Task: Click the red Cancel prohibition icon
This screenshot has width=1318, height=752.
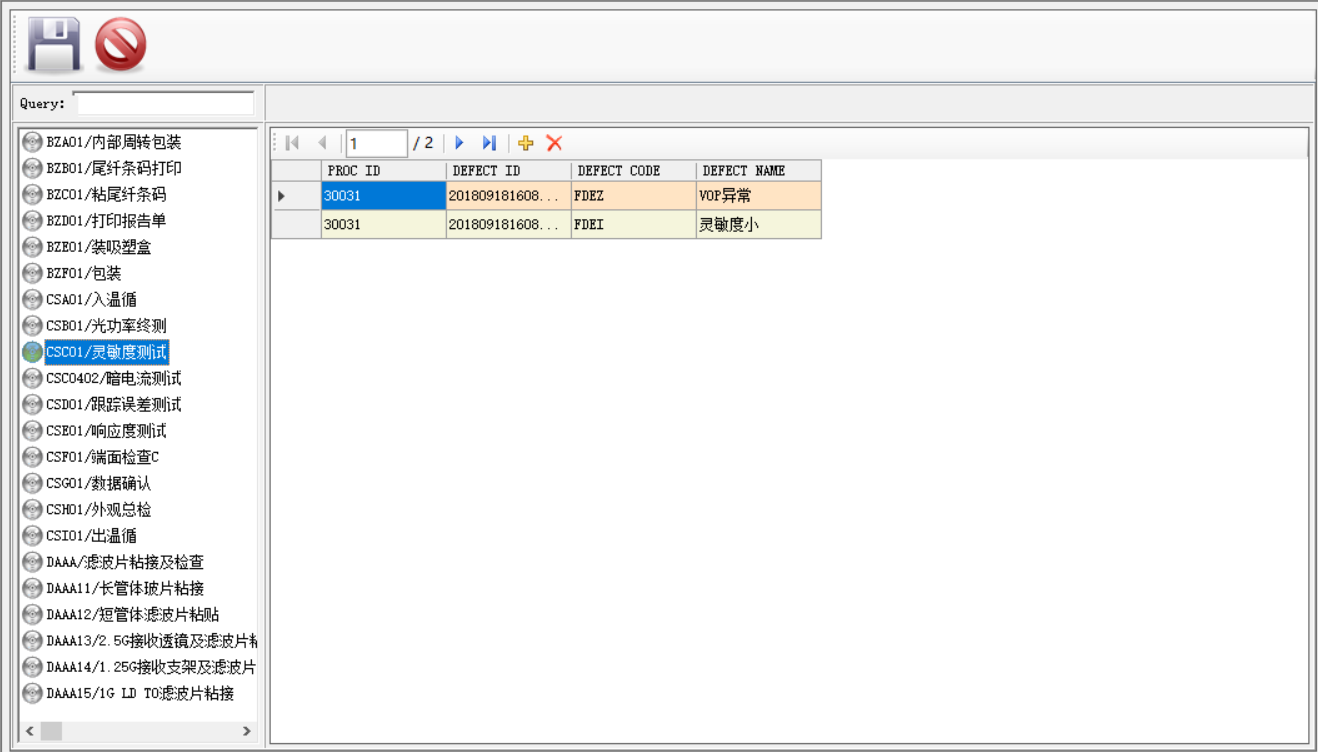Action: (x=120, y=45)
